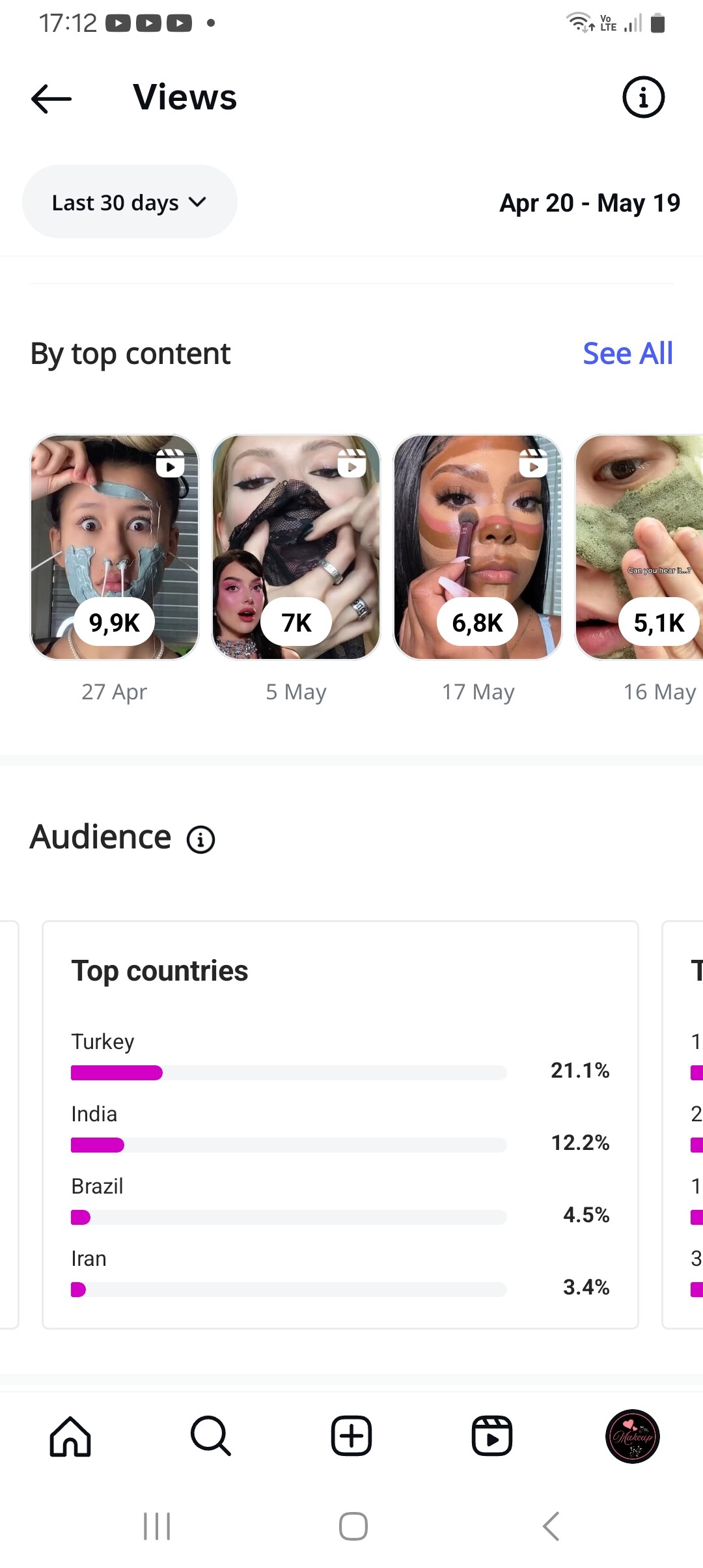The image size is (703, 1568).
Task: Tap the back arrow icon
Action: [51, 98]
